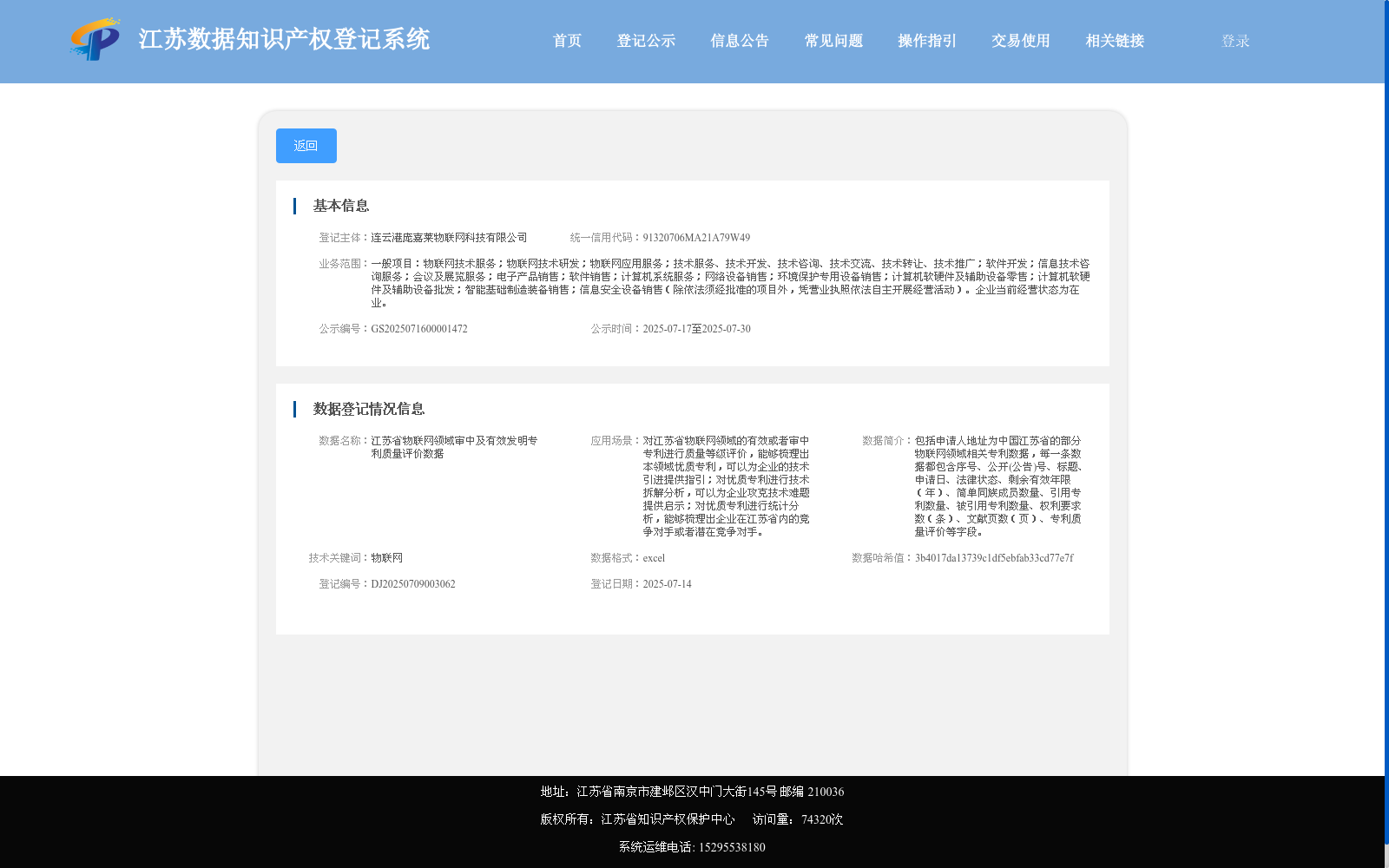Click hash value 3b4017da13739c1df5ebfab33cd77e7f

(994, 558)
